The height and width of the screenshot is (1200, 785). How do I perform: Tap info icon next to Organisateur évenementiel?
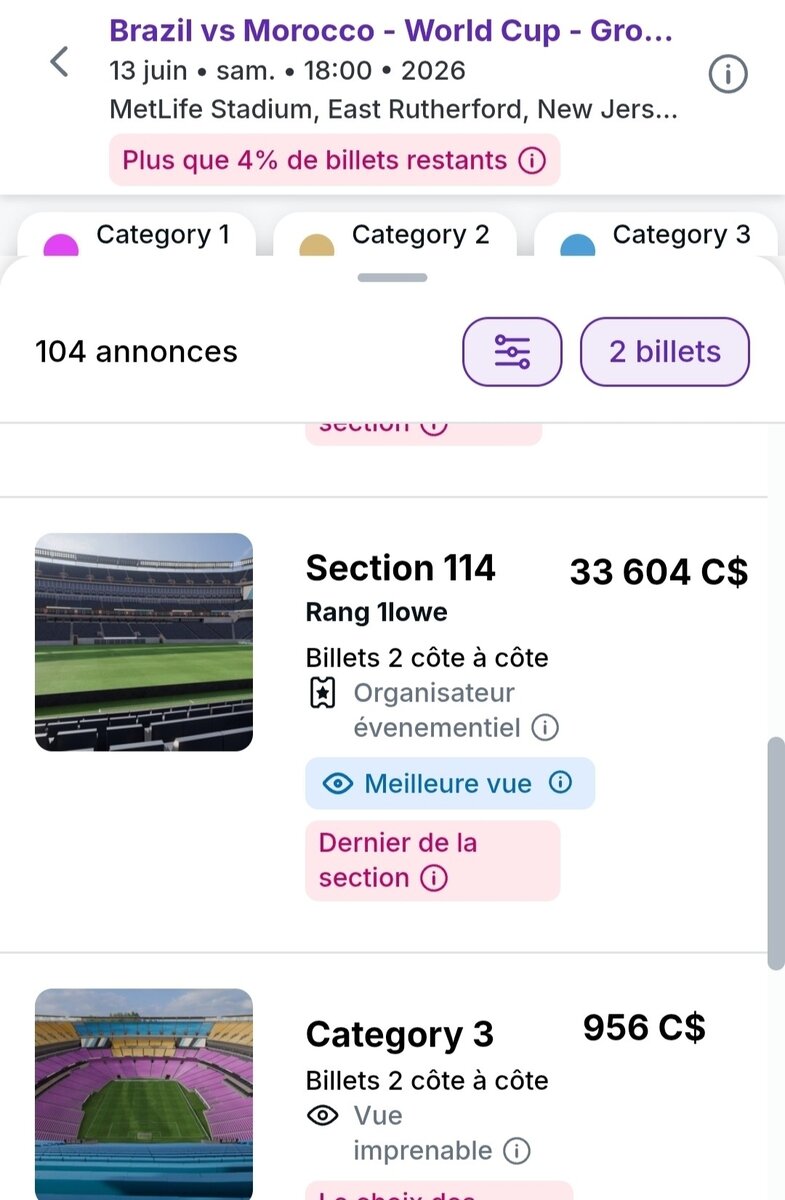pyautogui.click(x=545, y=728)
